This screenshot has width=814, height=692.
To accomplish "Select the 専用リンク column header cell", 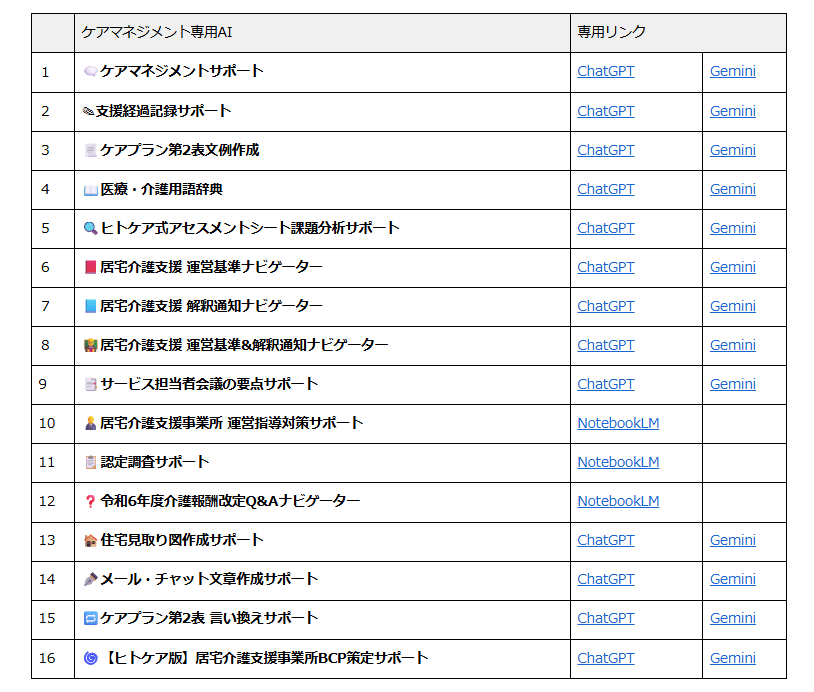I will coord(678,32).
